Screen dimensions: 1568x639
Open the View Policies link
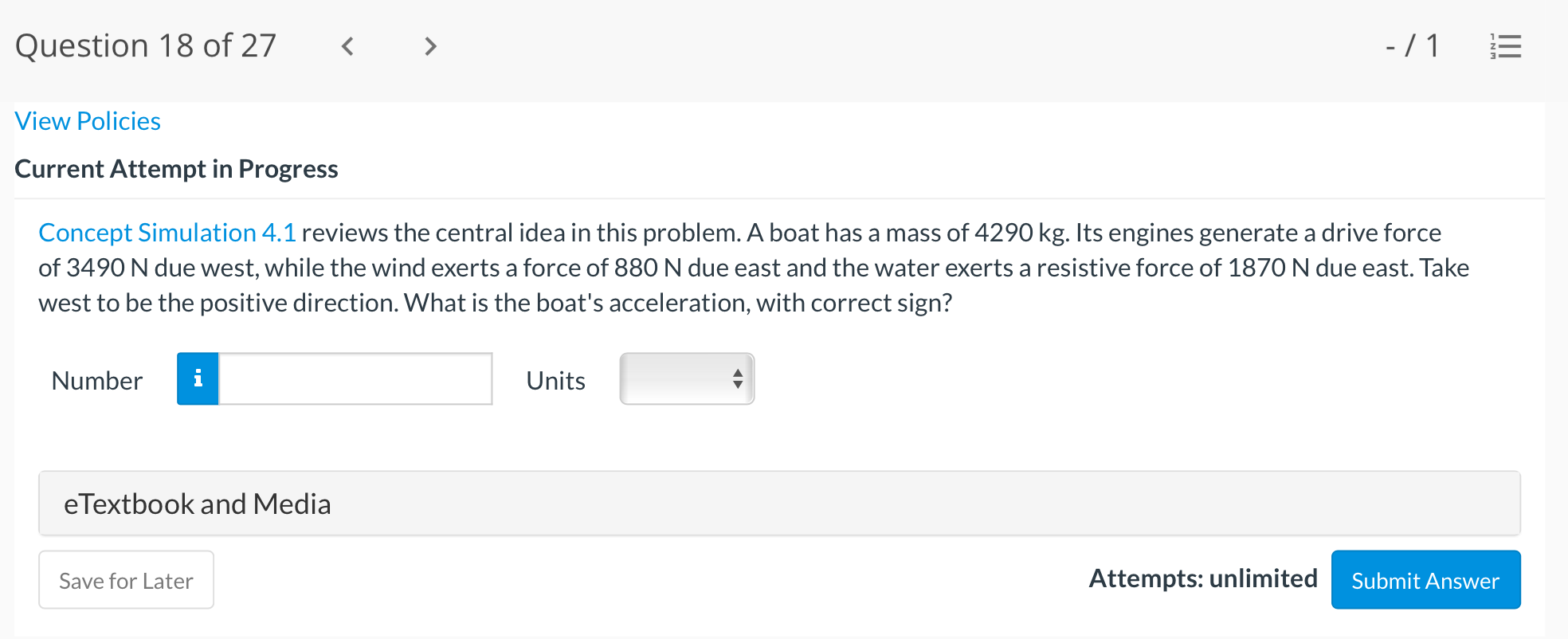point(88,121)
